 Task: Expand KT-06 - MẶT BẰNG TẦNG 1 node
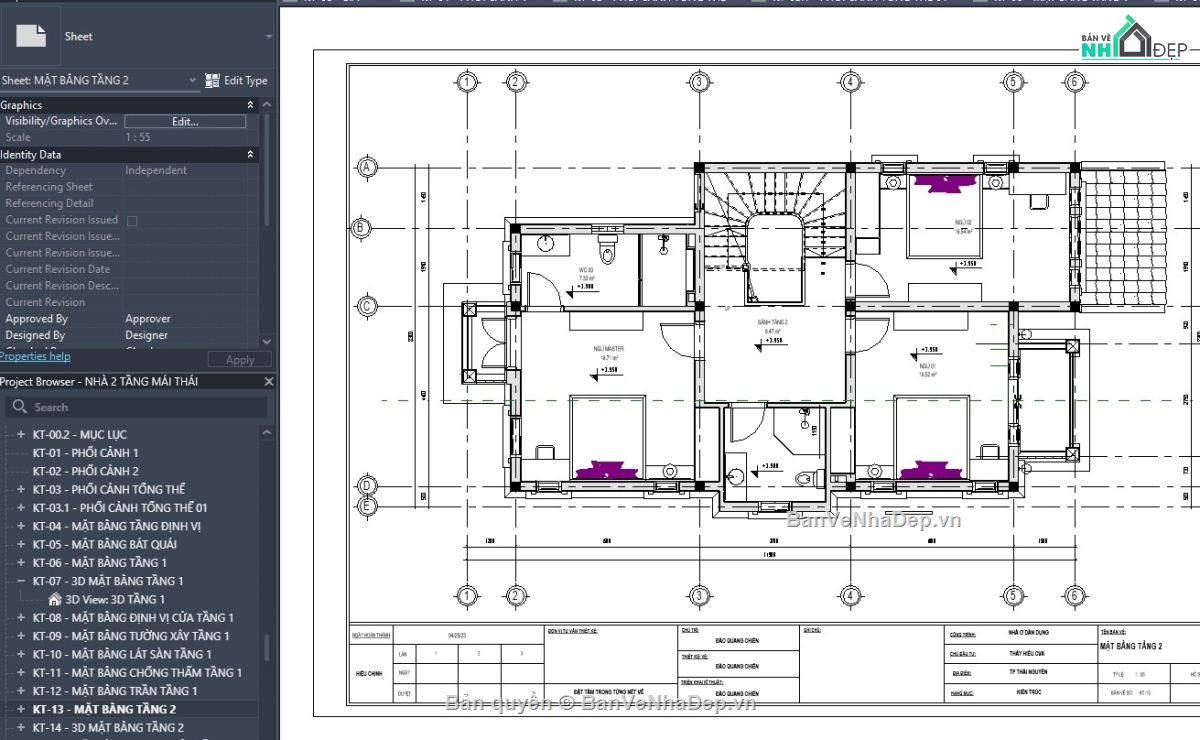click(x=20, y=563)
